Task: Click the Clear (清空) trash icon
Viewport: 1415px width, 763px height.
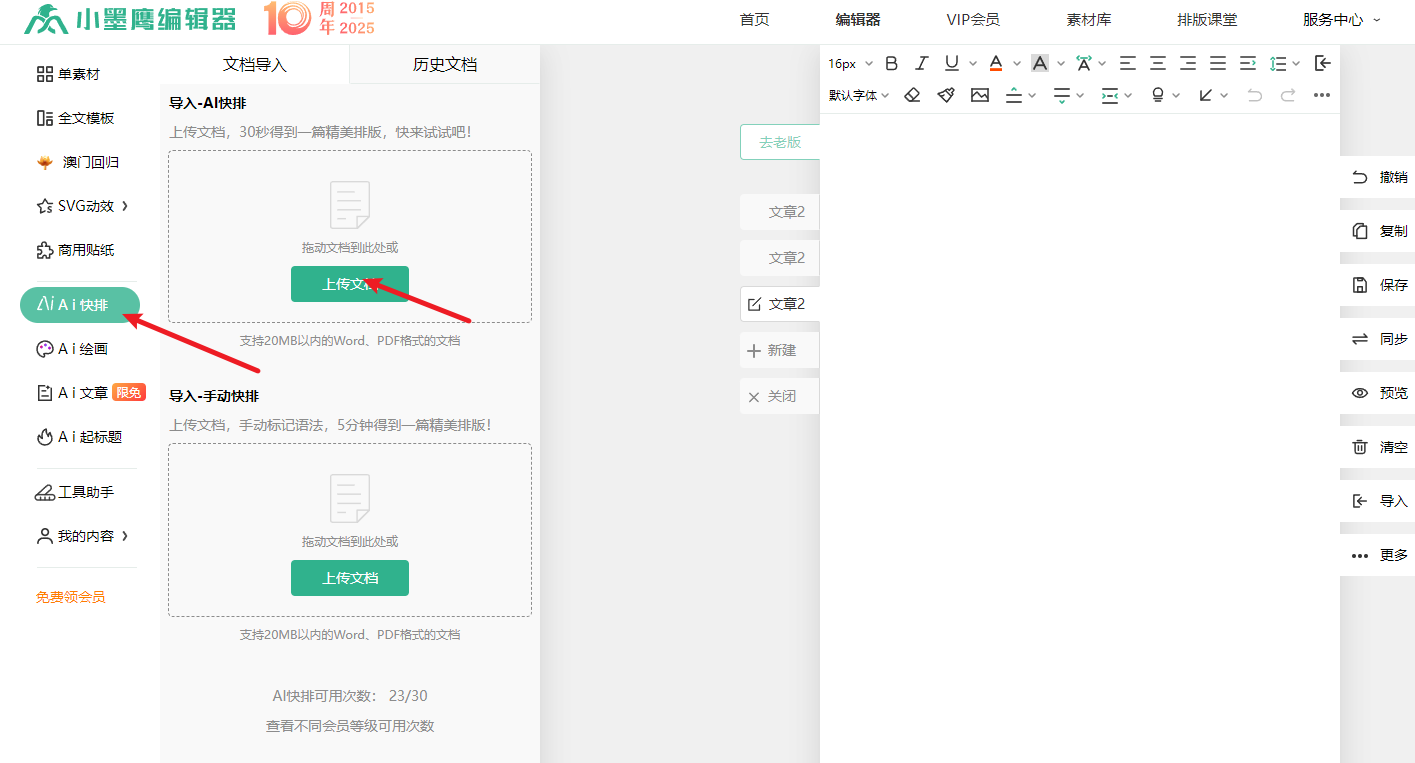Action: (1360, 447)
